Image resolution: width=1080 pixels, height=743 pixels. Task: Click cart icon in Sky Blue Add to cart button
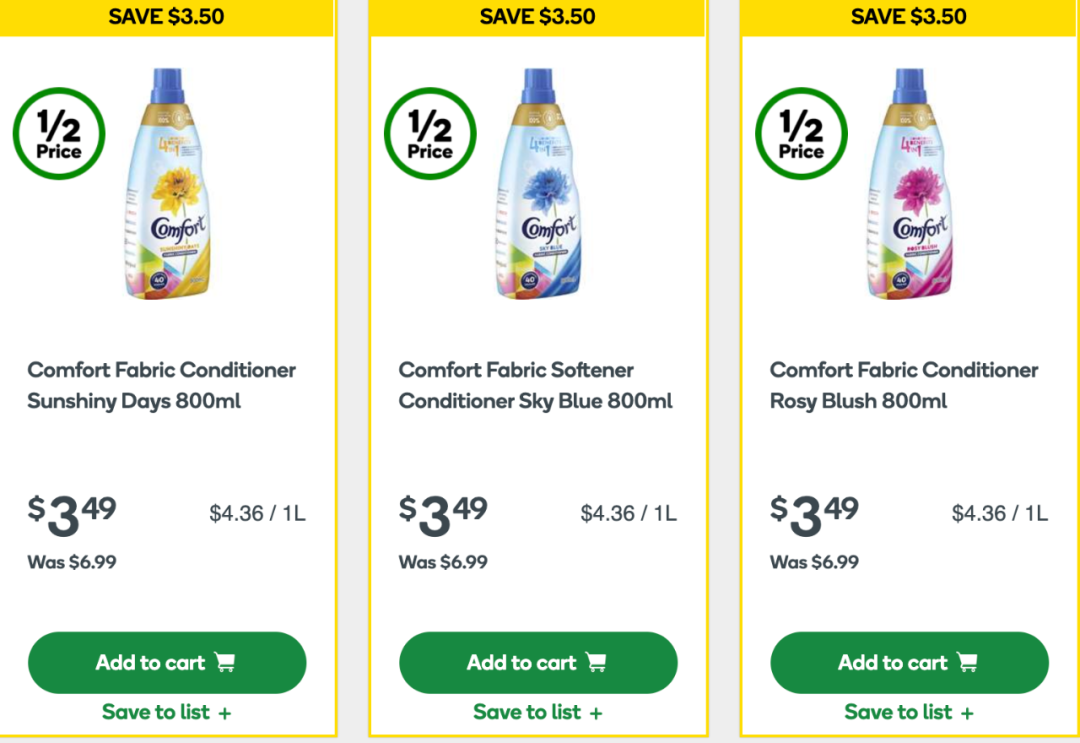pos(596,662)
